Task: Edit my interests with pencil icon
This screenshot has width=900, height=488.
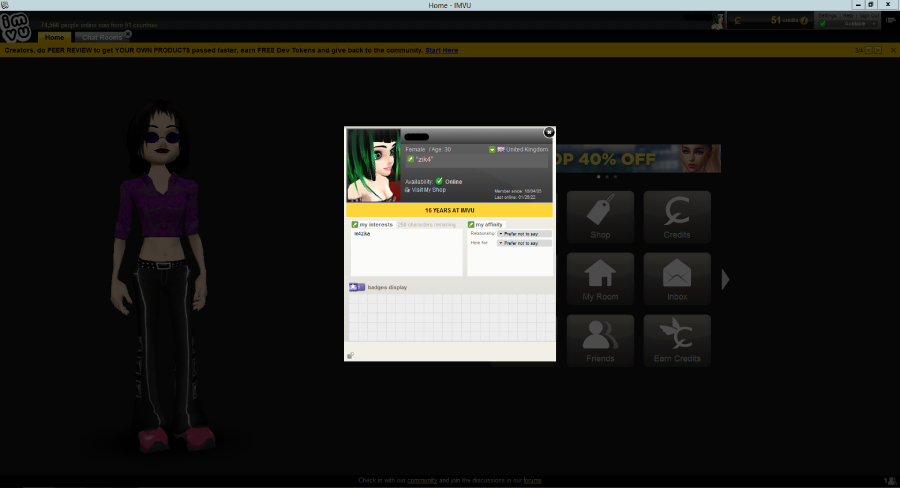Action: coord(355,224)
